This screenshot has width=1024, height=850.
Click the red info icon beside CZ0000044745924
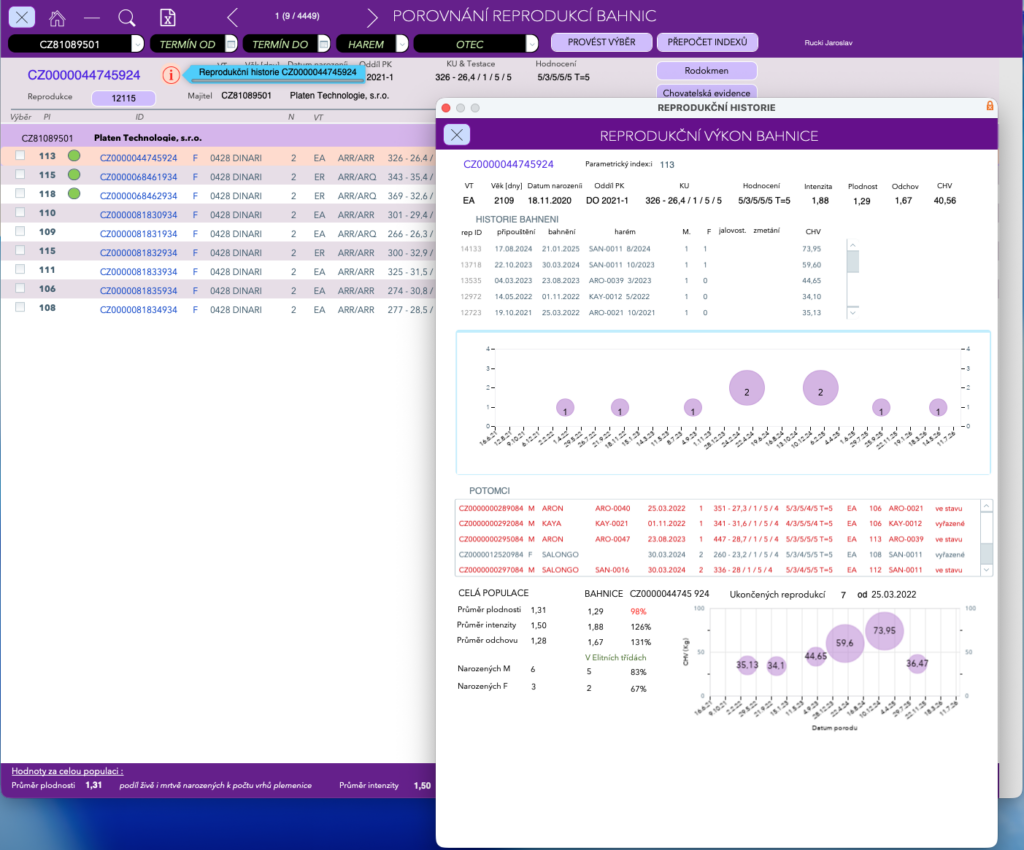tap(171, 75)
